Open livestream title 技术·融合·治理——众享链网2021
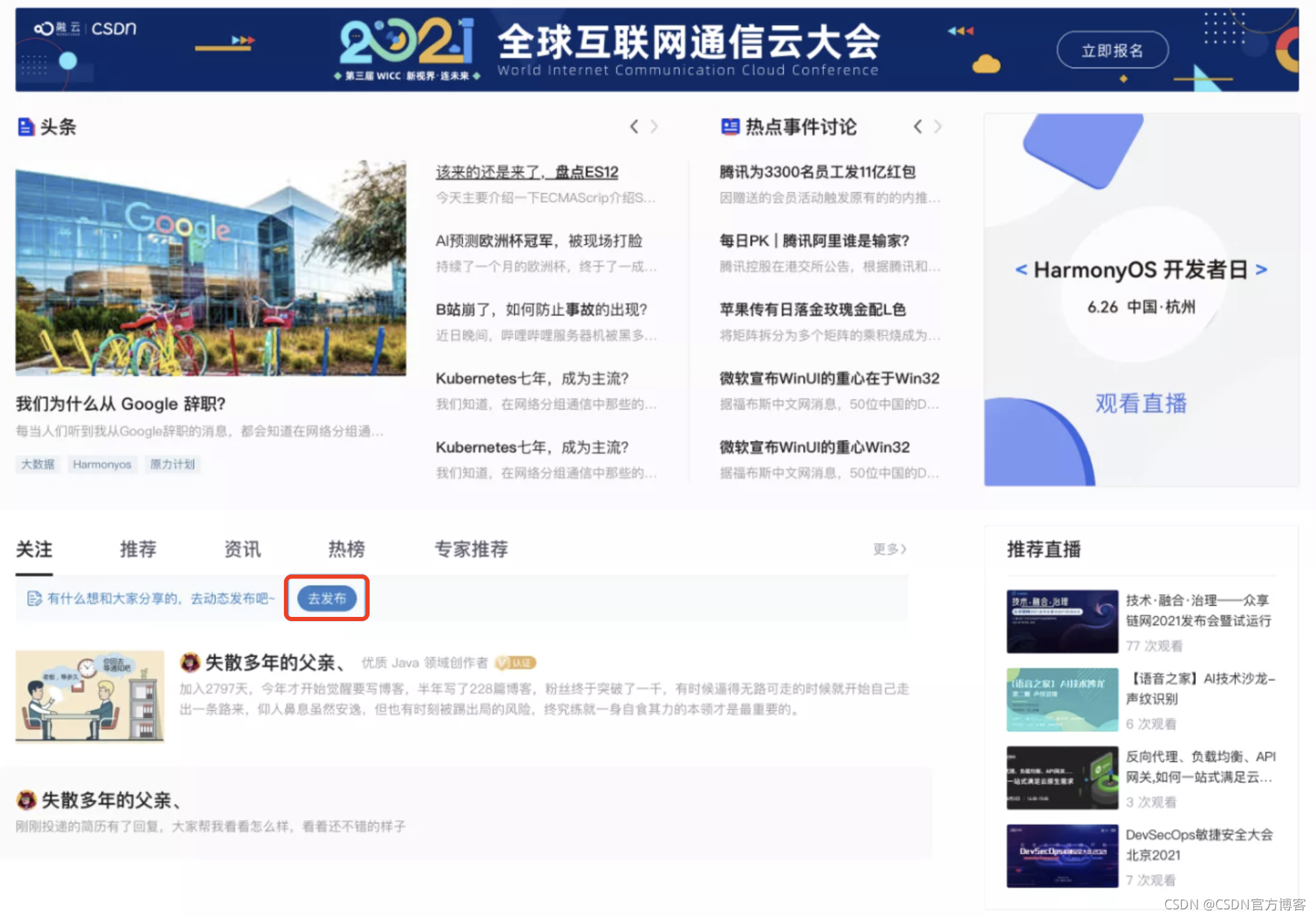1316x917 pixels. coord(1199,611)
